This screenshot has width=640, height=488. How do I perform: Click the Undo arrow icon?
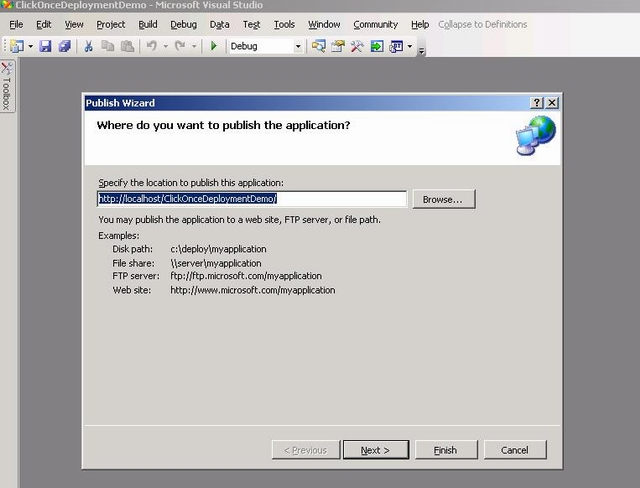pyautogui.click(x=152, y=46)
